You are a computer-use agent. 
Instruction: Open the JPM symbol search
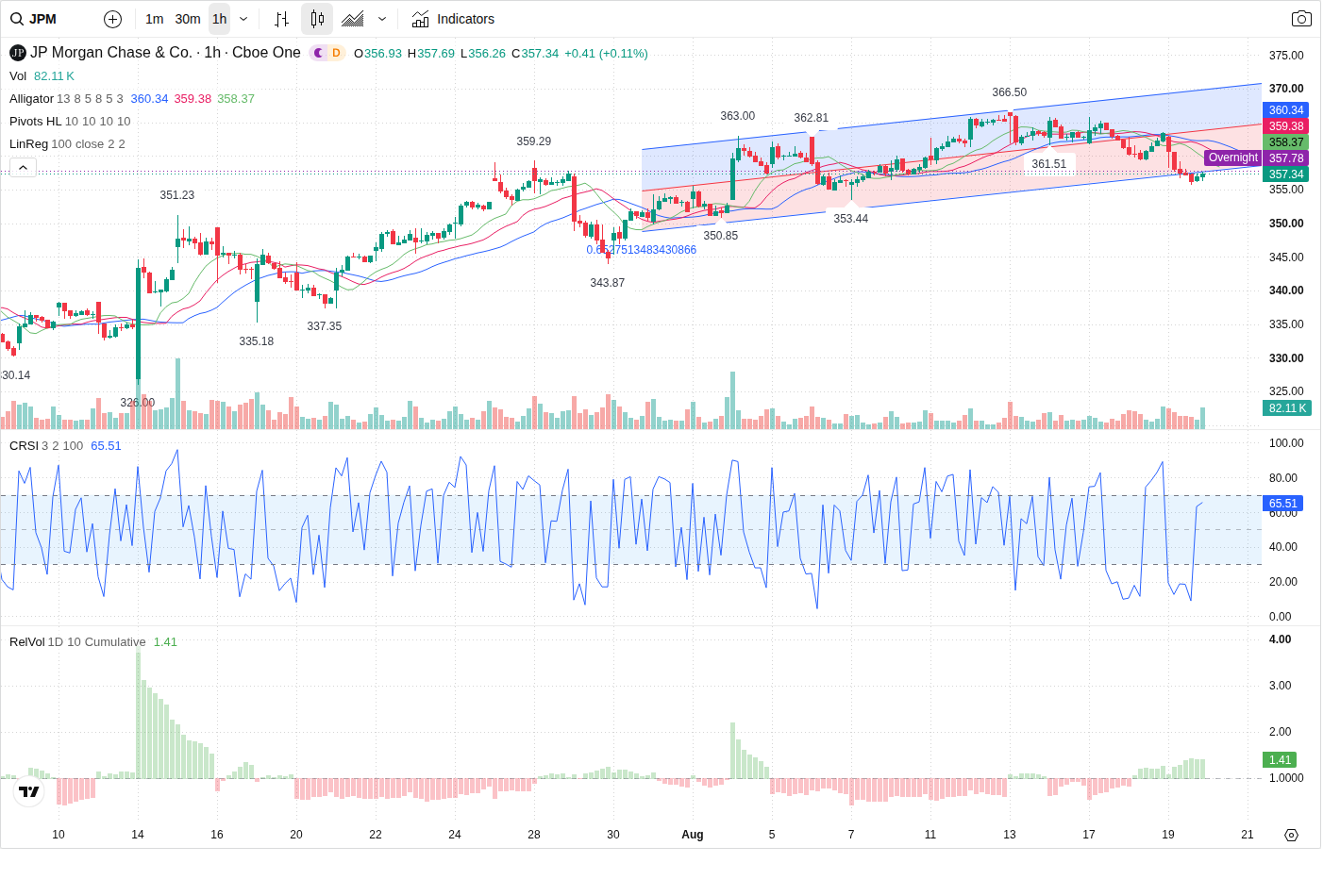pos(34,19)
